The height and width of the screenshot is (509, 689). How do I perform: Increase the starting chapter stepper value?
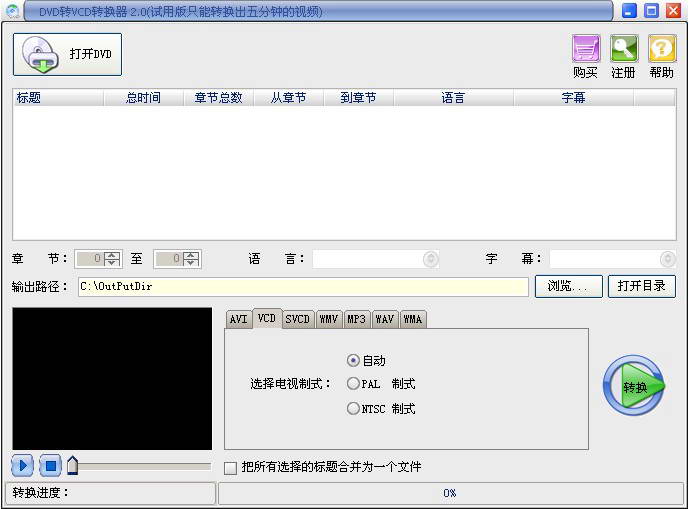coord(112,255)
